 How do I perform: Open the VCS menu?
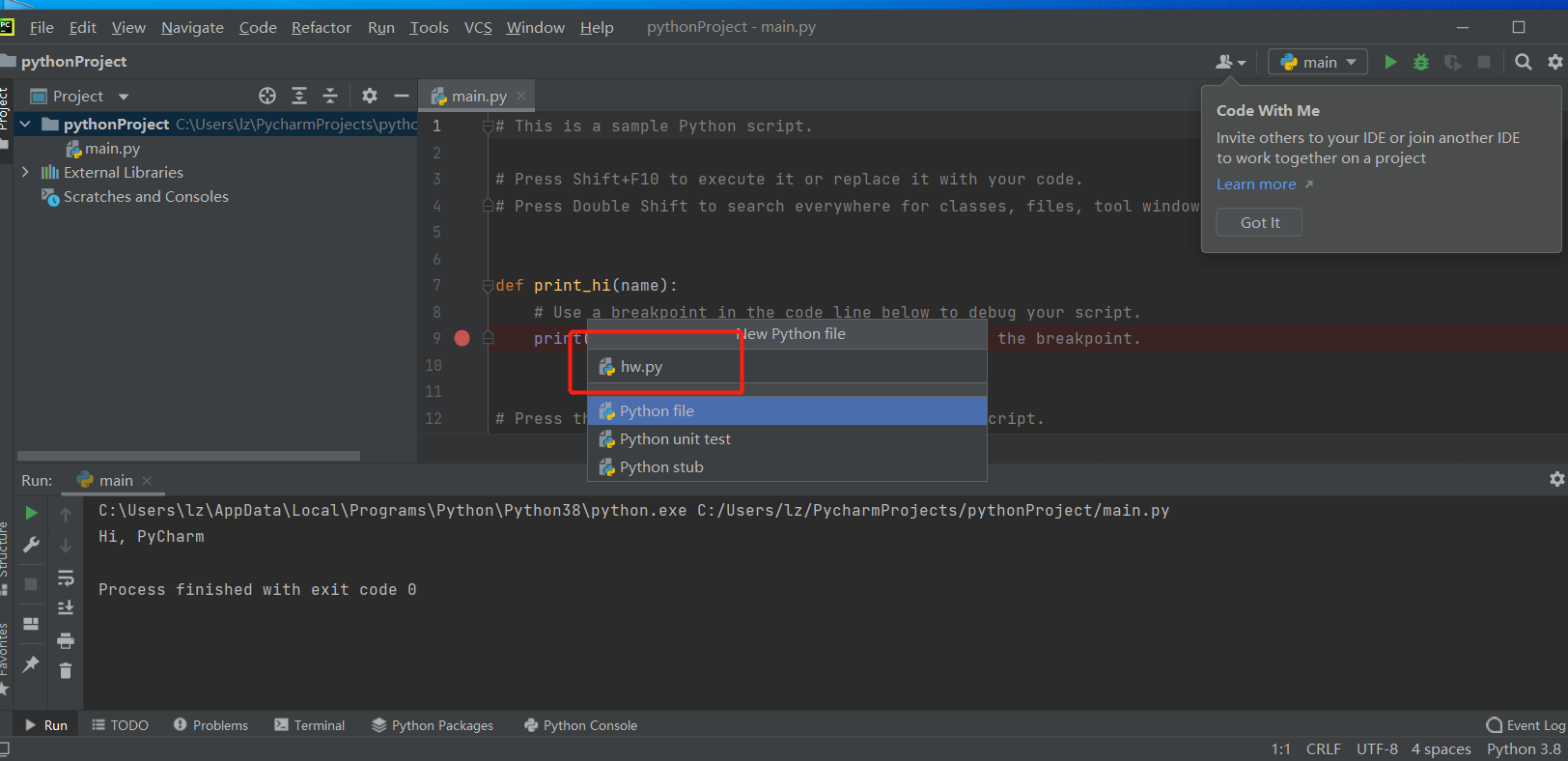point(478,27)
